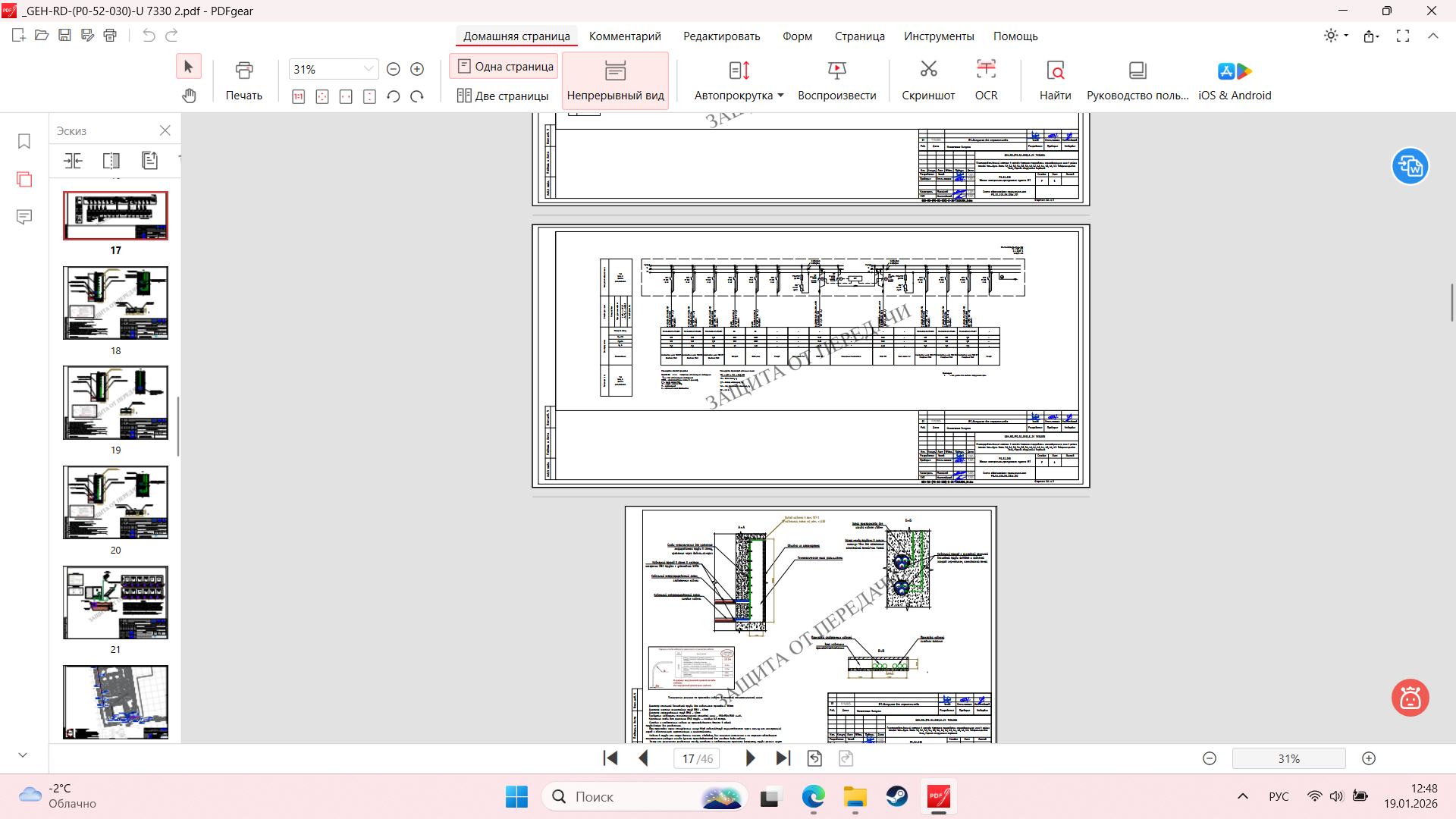Screen dimensions: 1456x819
Task: Click the Print (Печать) icon
Action: (x=243, y=71)
